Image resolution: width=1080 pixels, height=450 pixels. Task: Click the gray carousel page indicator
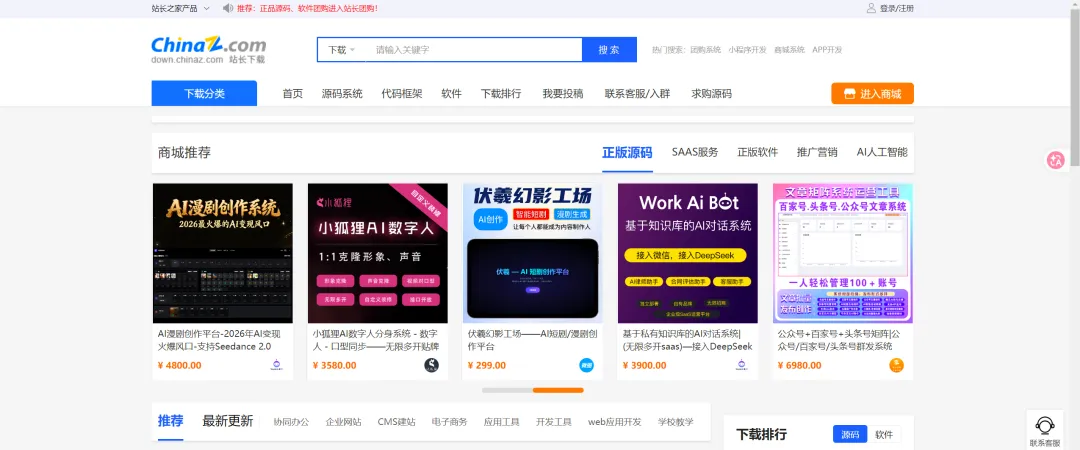507,390
